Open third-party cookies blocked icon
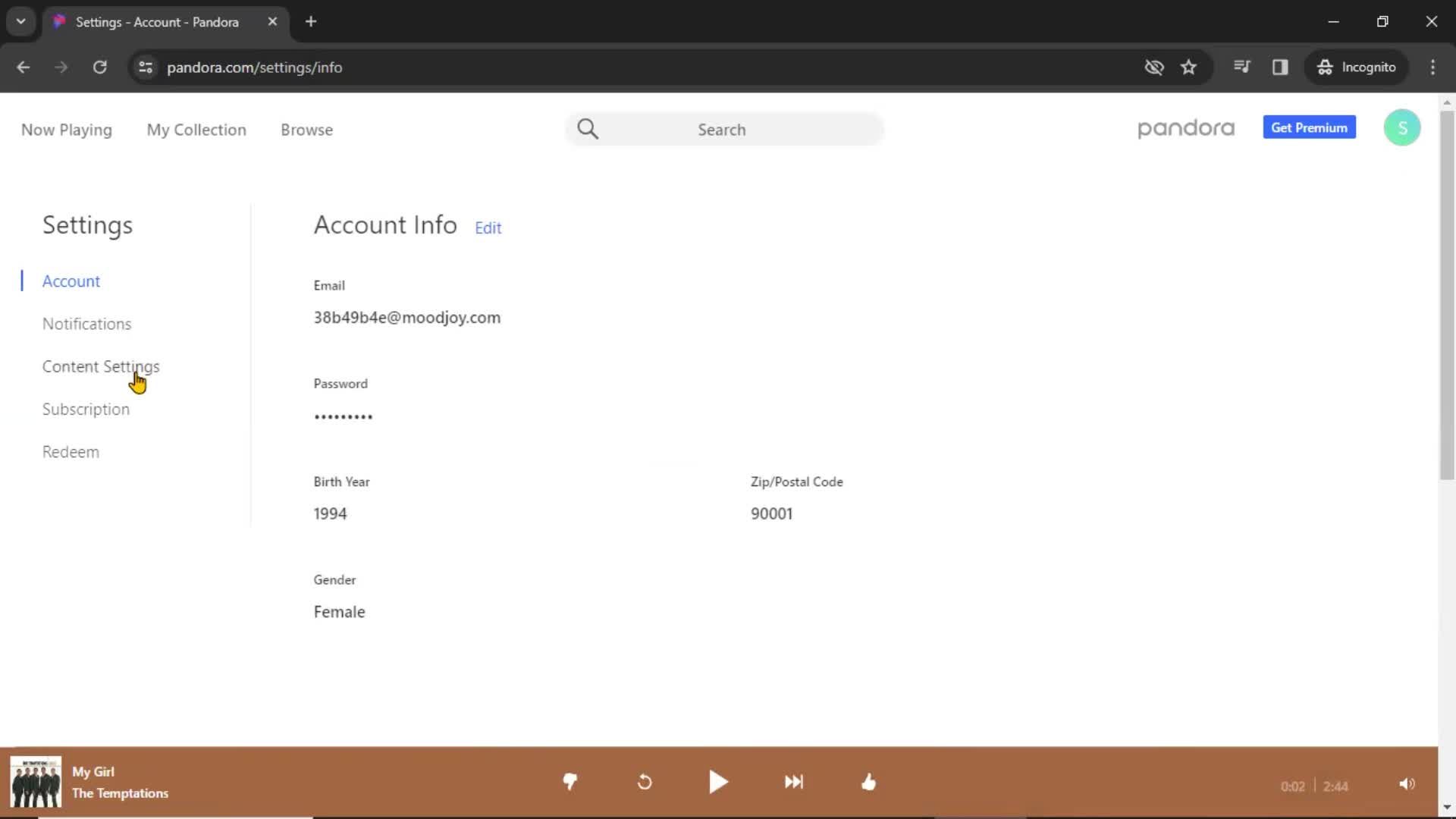This screenshot has width=1456, height=819. tap(1153, 67)
